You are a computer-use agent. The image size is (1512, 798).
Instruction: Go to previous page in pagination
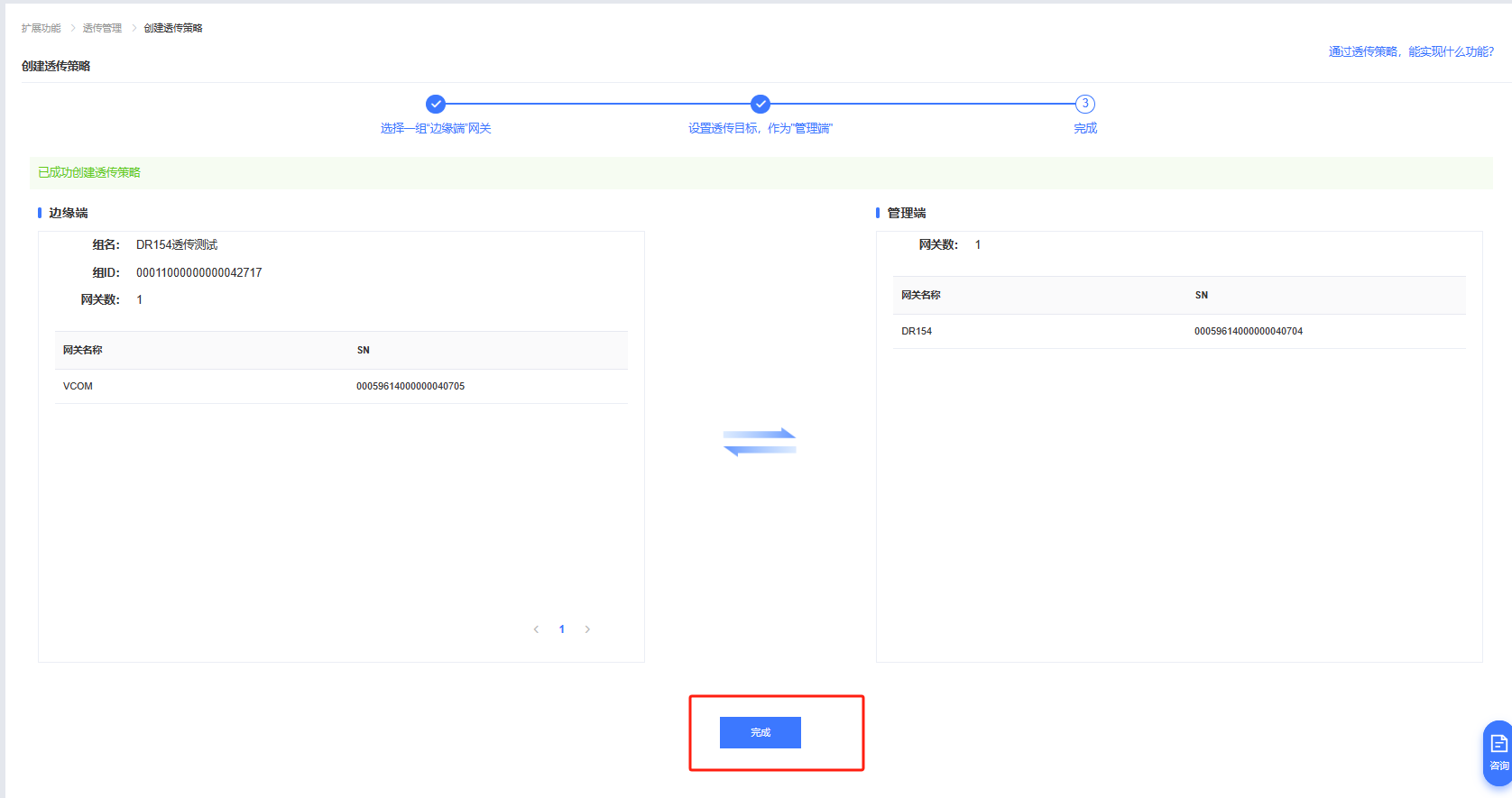pos(536,629)
